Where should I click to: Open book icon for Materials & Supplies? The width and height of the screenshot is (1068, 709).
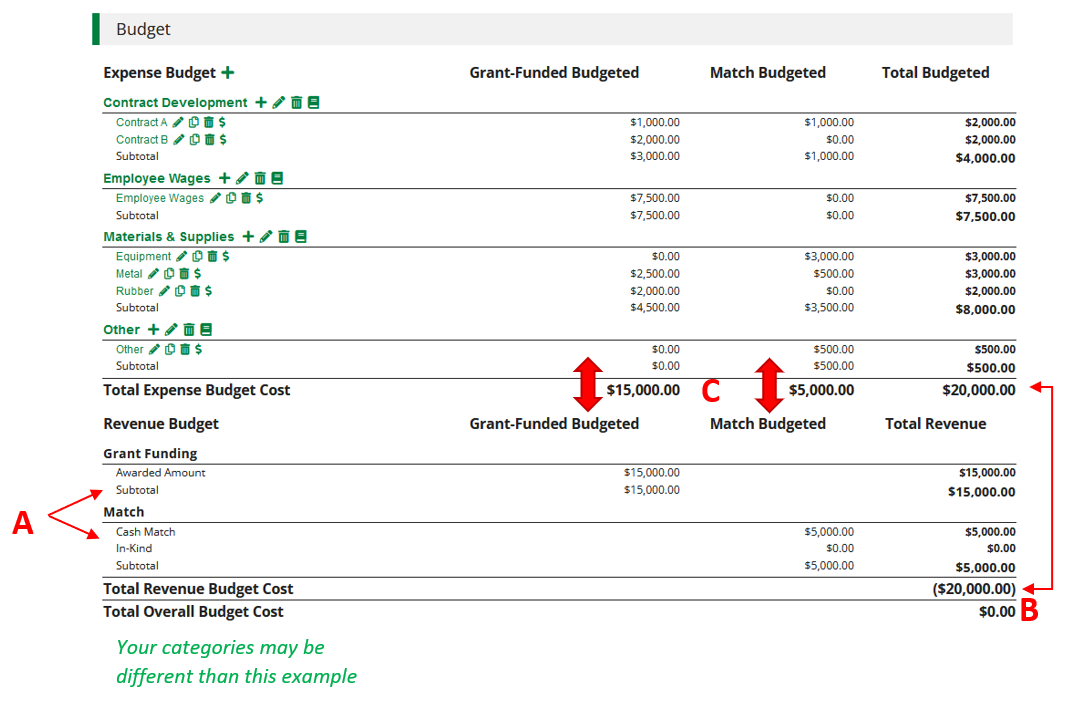coord(301,237)
